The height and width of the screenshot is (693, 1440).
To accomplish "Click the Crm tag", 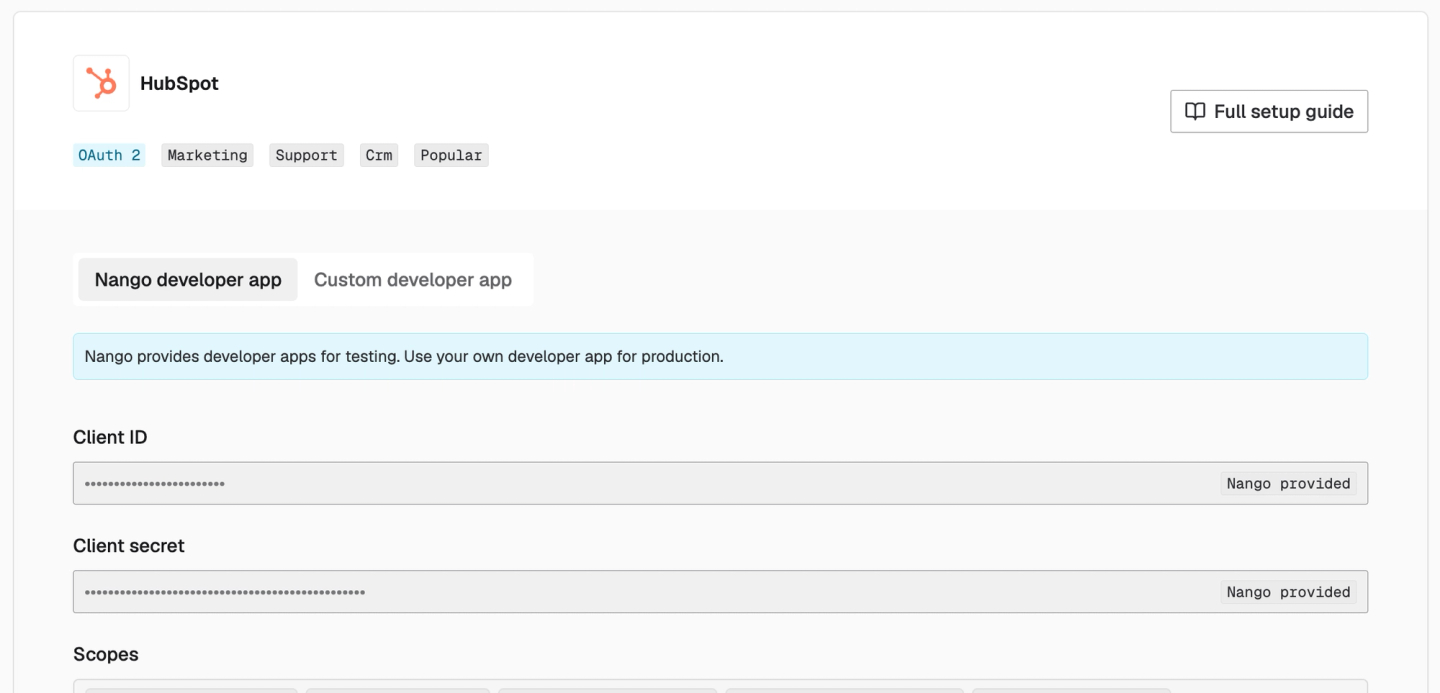I will (x=379, y=155).
